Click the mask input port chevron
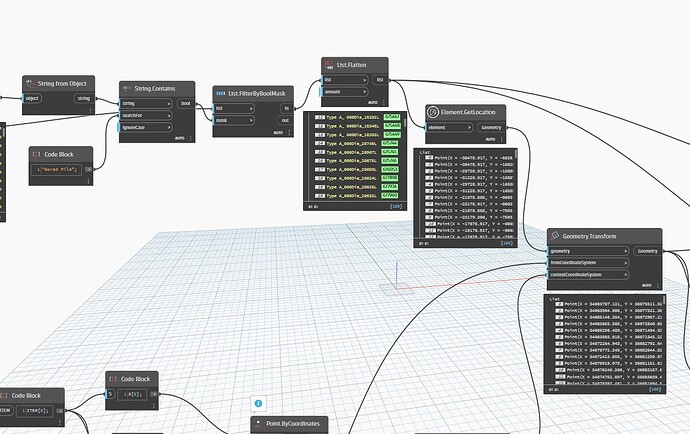Viewport: 690px width, 434px height. 251,120
